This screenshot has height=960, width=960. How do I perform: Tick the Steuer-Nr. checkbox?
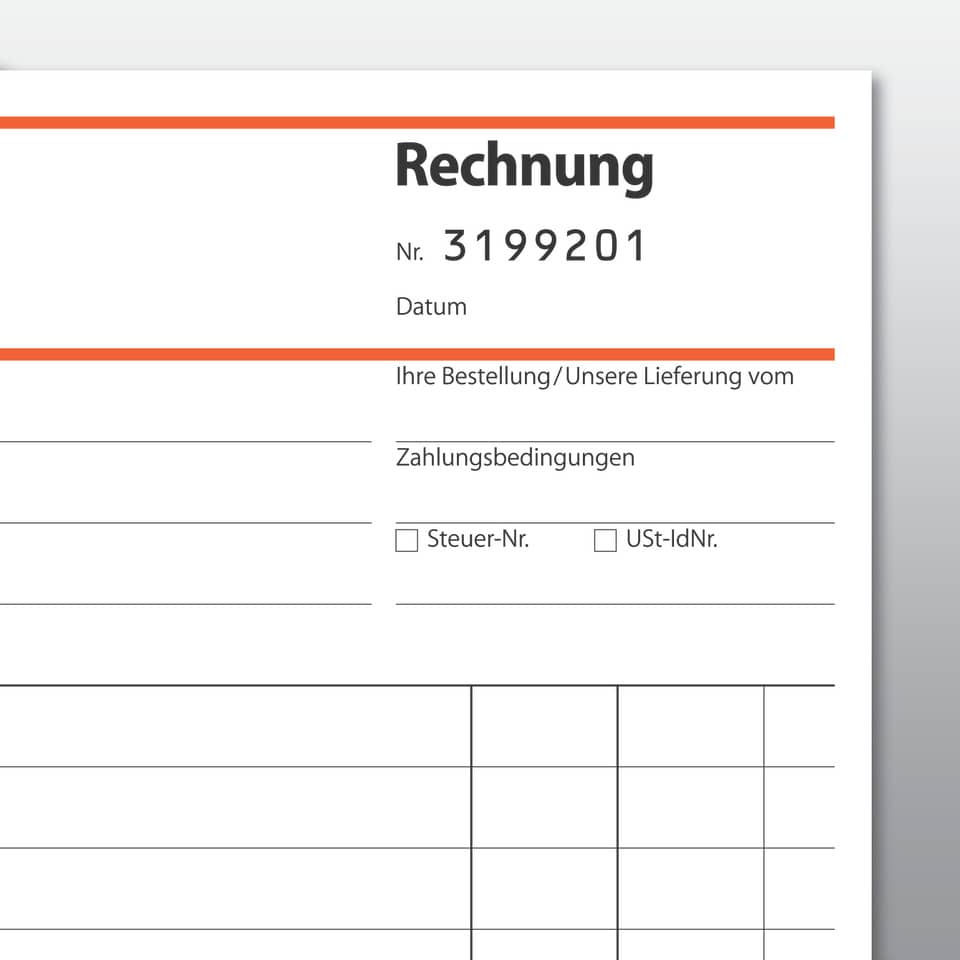[406, 541]
